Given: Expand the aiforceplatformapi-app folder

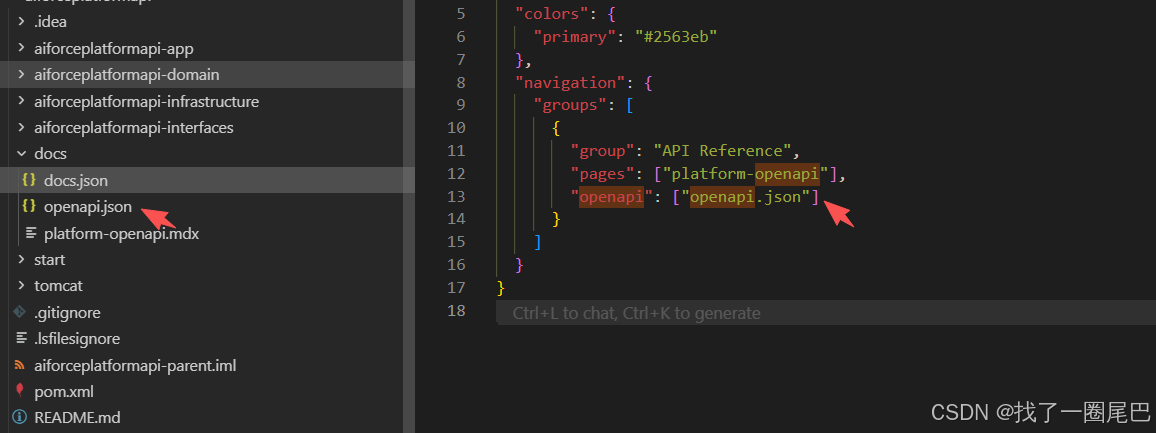Looking at the screenshot, I should coord(113,48).
